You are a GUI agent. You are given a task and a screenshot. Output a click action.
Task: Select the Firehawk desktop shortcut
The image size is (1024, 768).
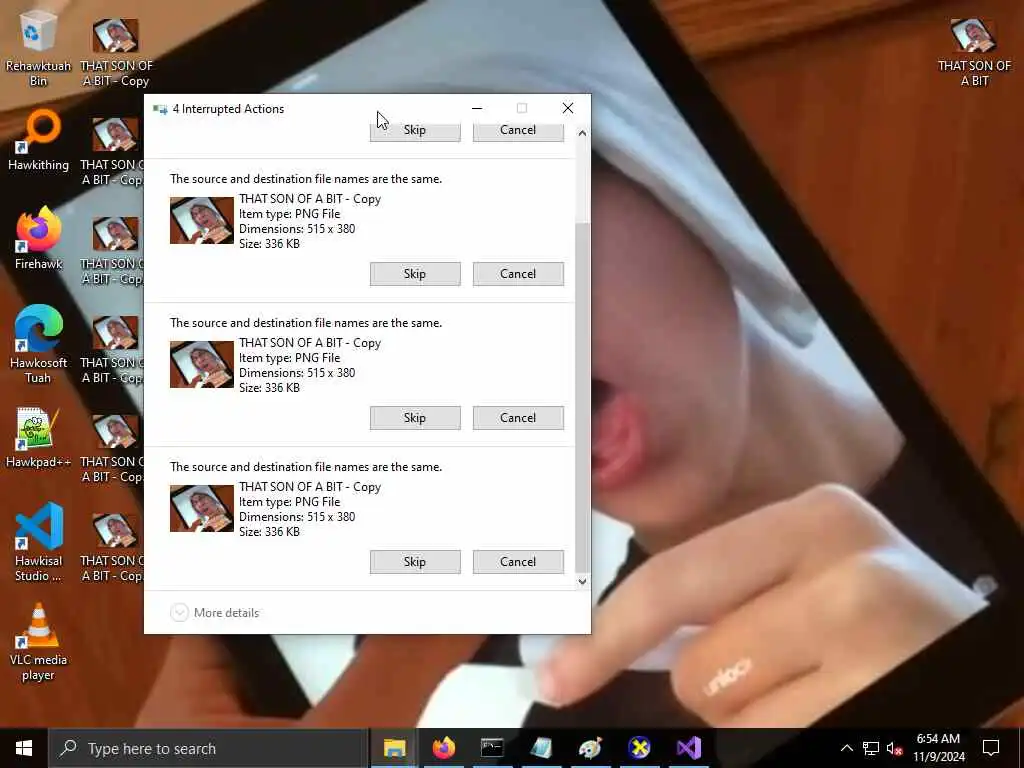tap(38, 238)
